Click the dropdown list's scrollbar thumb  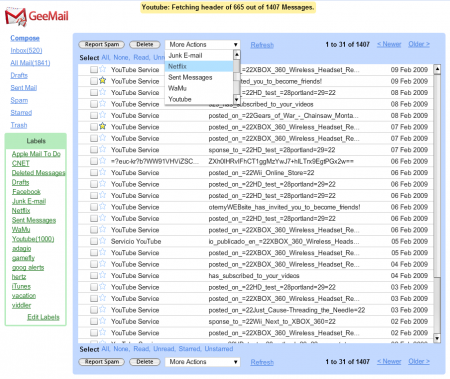tap(237, 77)
